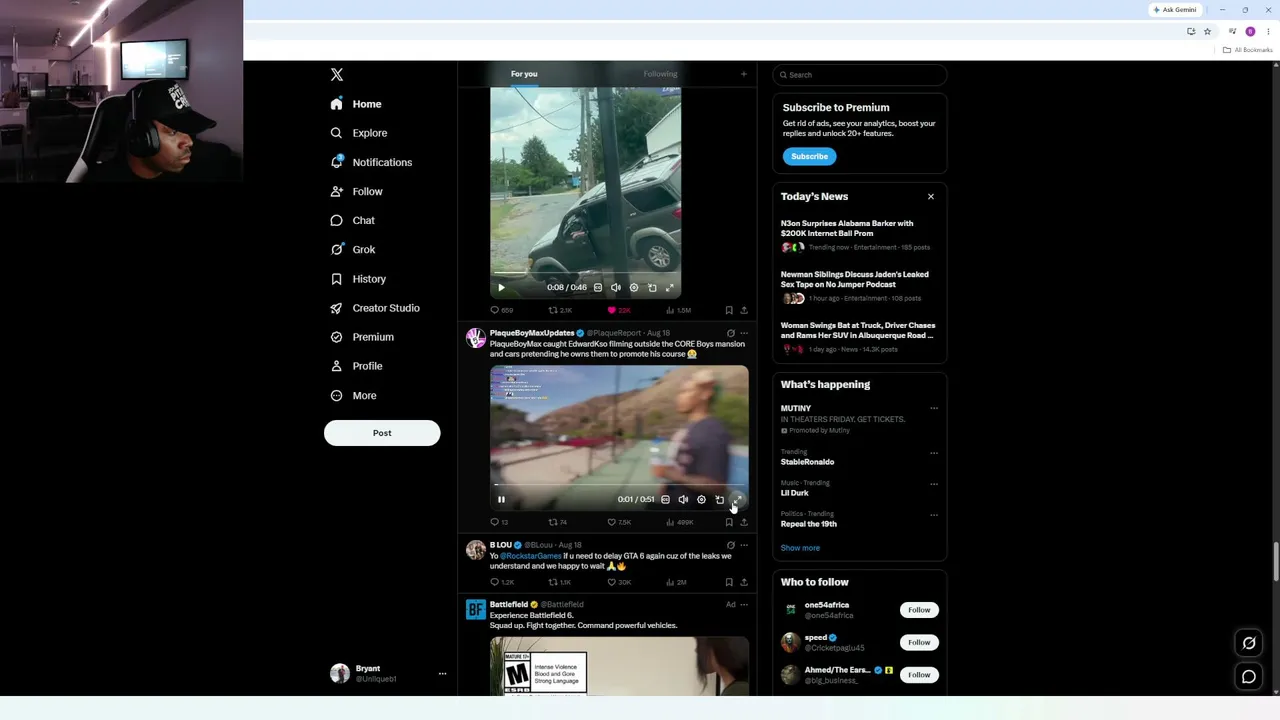Expand the More menu in the sidebar
This screenshot has height=720, width=1280.
[354, 395]
